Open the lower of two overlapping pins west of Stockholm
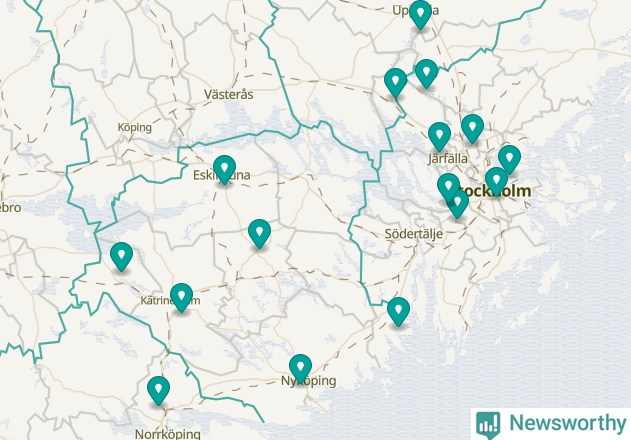Screen dimensions: 631x440 (458, 205)
